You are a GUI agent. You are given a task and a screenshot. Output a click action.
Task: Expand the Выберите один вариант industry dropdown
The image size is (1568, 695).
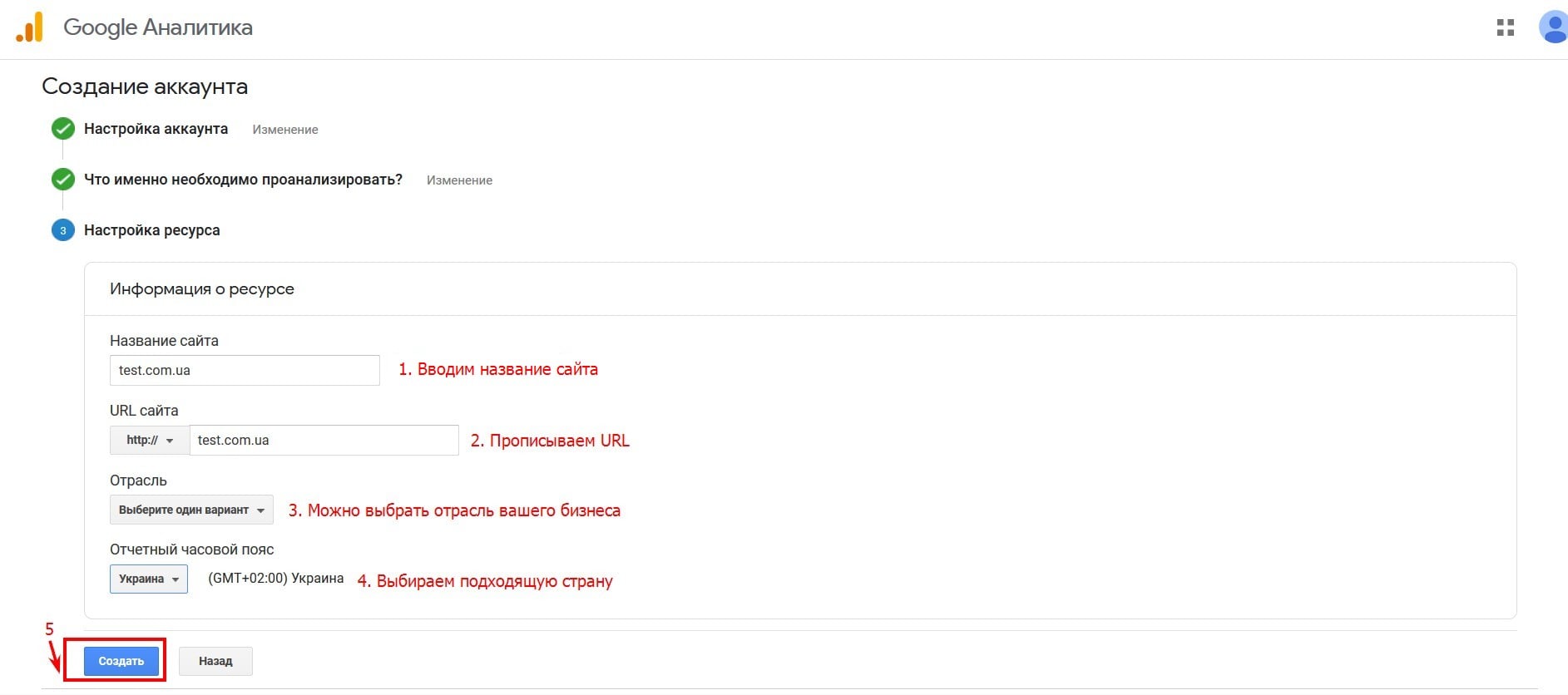click(x=191, y=510)
